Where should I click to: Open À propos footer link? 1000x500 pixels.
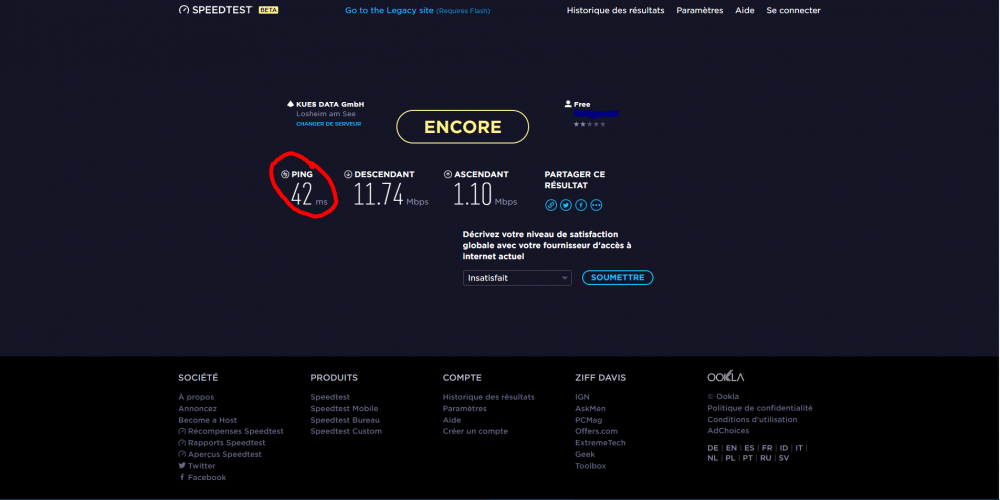click(196, 397)
